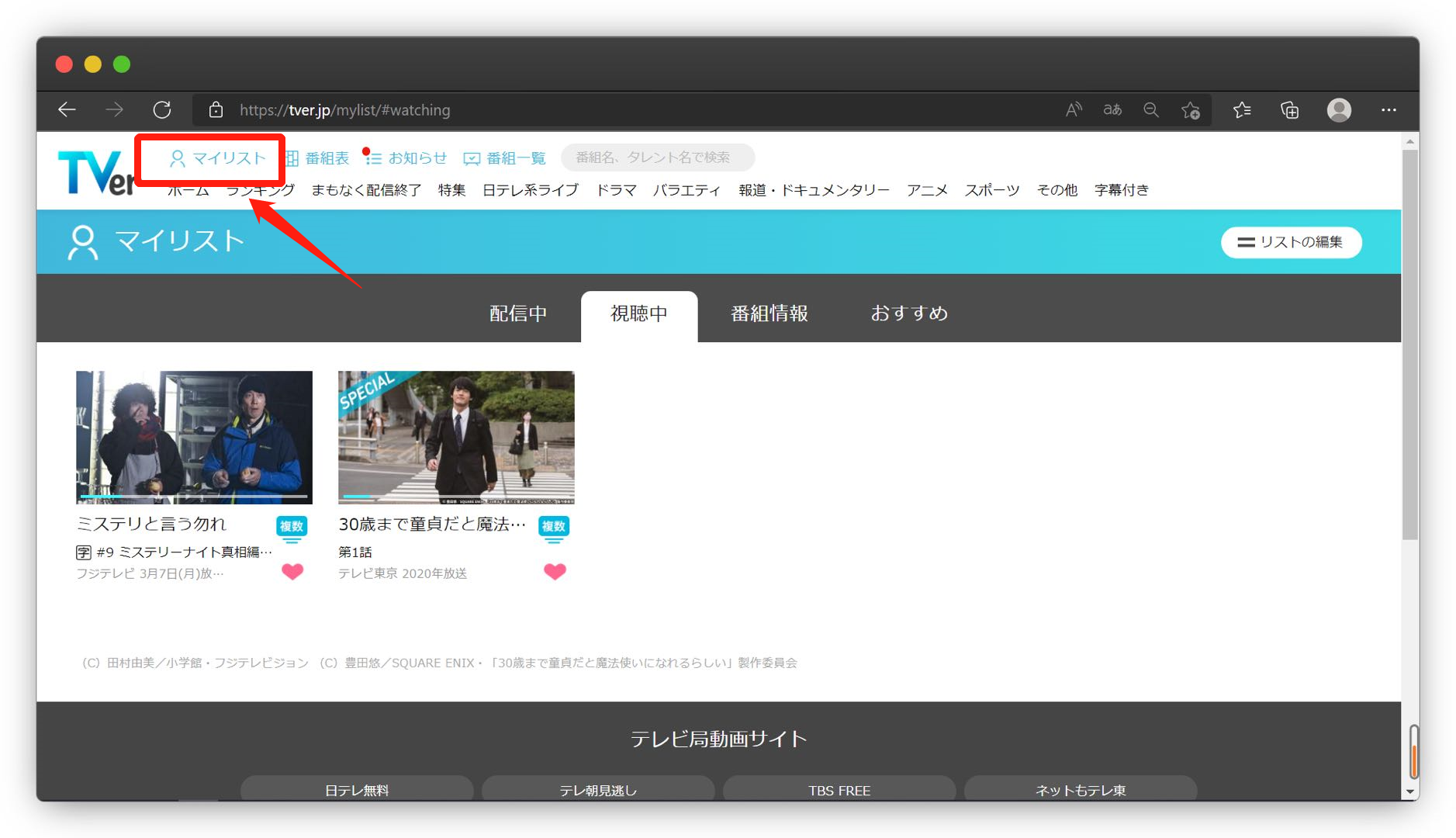Click the vertical scrollbar thumb

(1410, 345)
